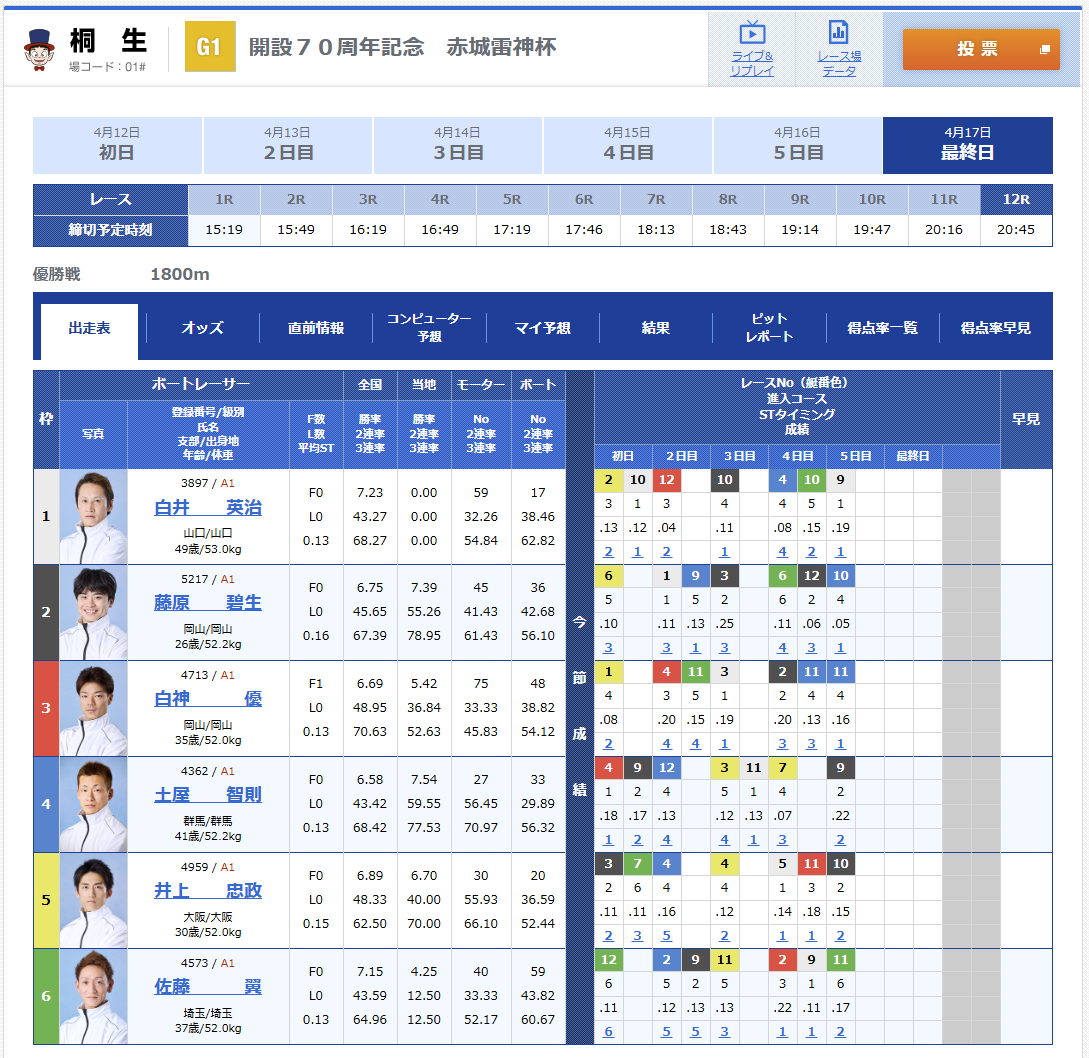Image resolution: width=1089 pixels, height=1058 pixels.
Task: Click yellow race 2 cell in 白井 row
Action: click(608, 479)
